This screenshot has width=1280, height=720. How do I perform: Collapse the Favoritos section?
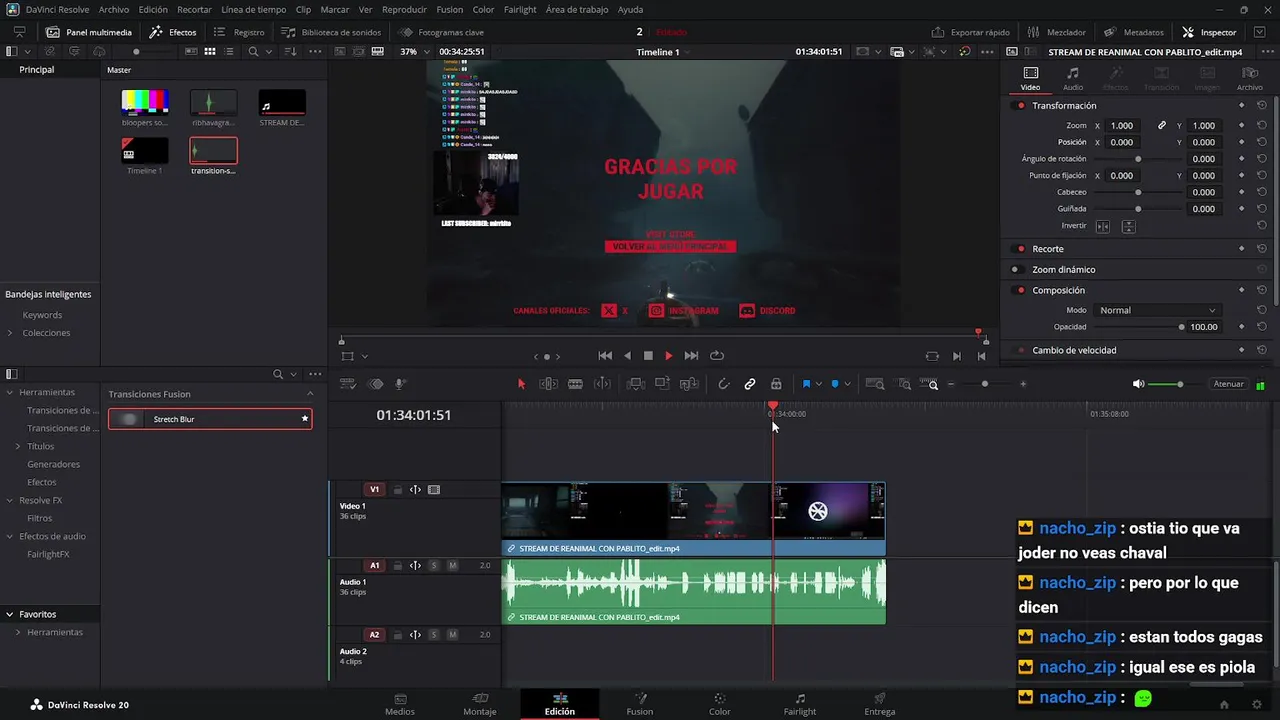(x=10, y=614)
